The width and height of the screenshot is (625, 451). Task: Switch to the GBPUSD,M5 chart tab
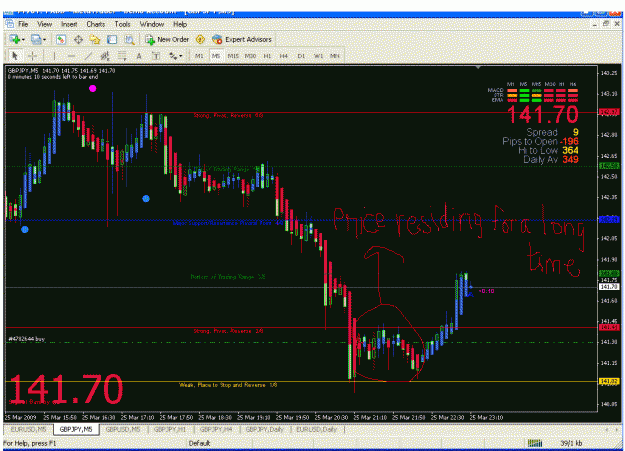pyautogui.click(x=123, y=429)
